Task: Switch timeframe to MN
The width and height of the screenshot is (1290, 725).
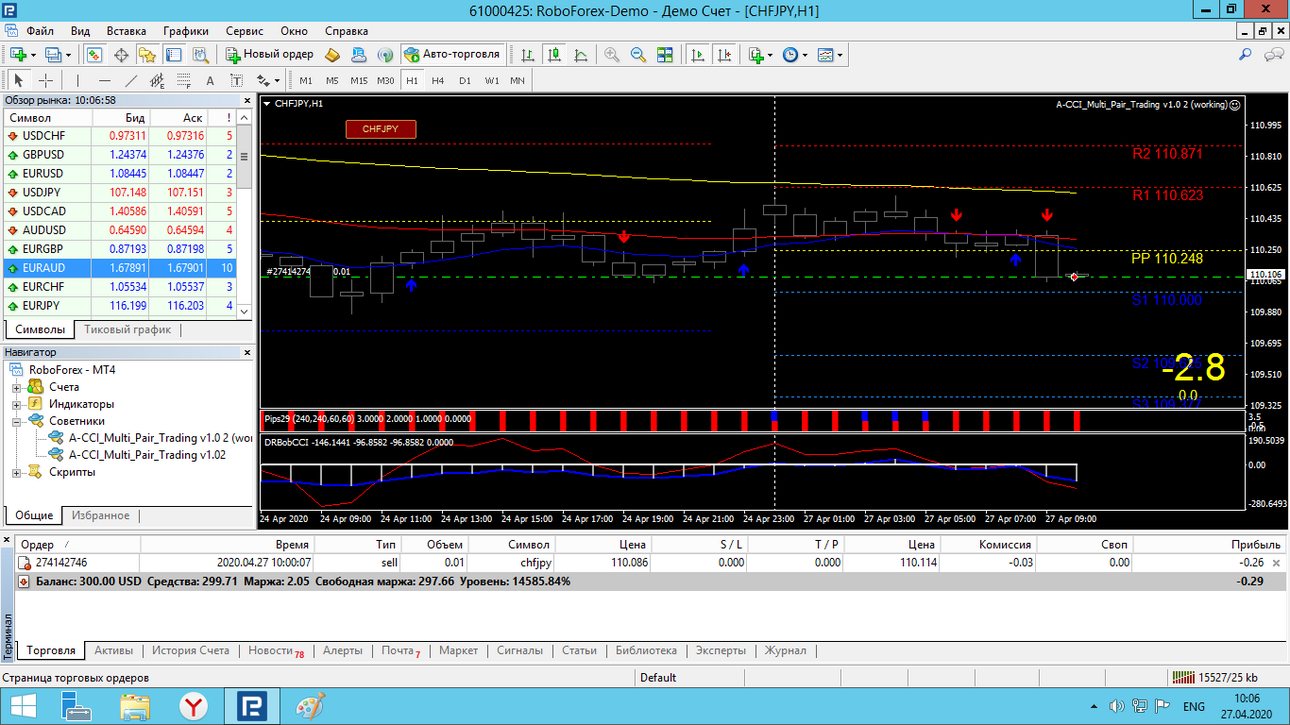Action: 517,80
